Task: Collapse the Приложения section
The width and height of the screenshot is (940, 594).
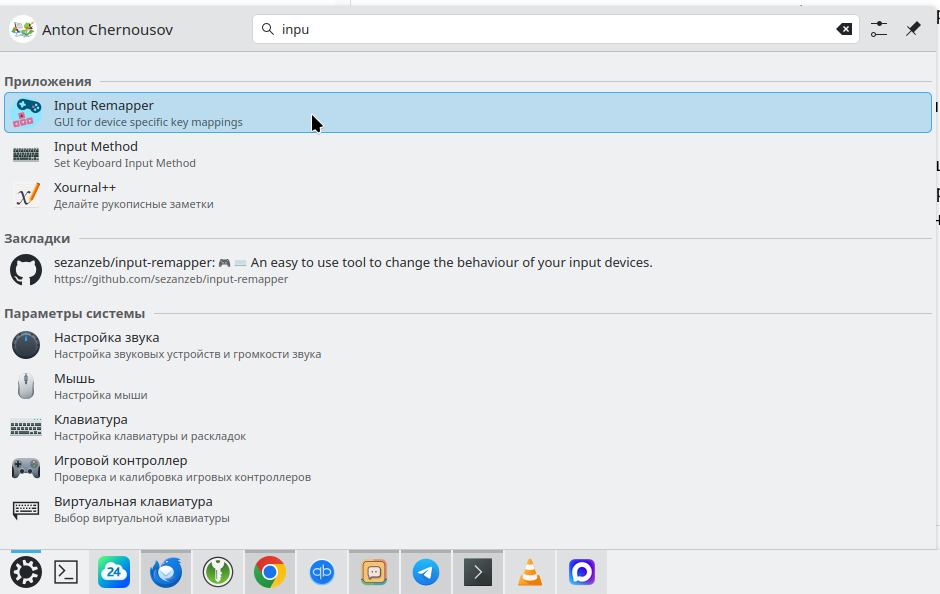Action: click(47, 81)
